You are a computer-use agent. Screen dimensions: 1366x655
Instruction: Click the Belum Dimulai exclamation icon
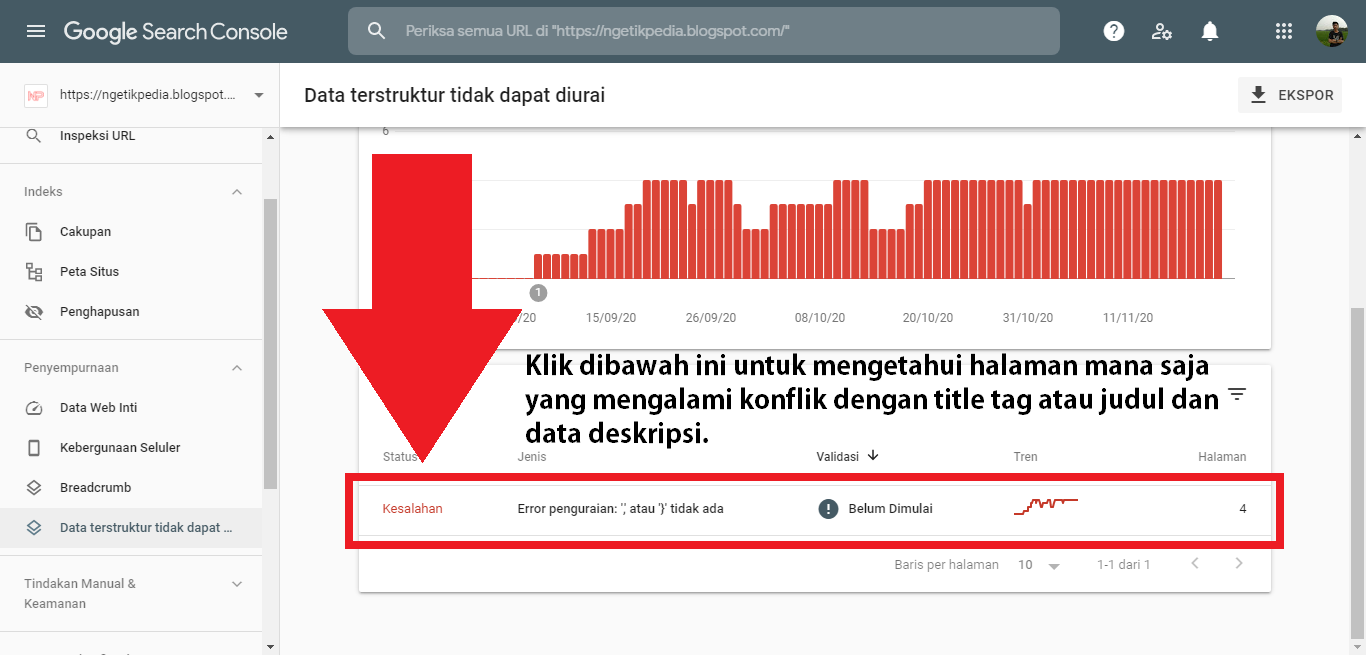[x=828, y=508]
